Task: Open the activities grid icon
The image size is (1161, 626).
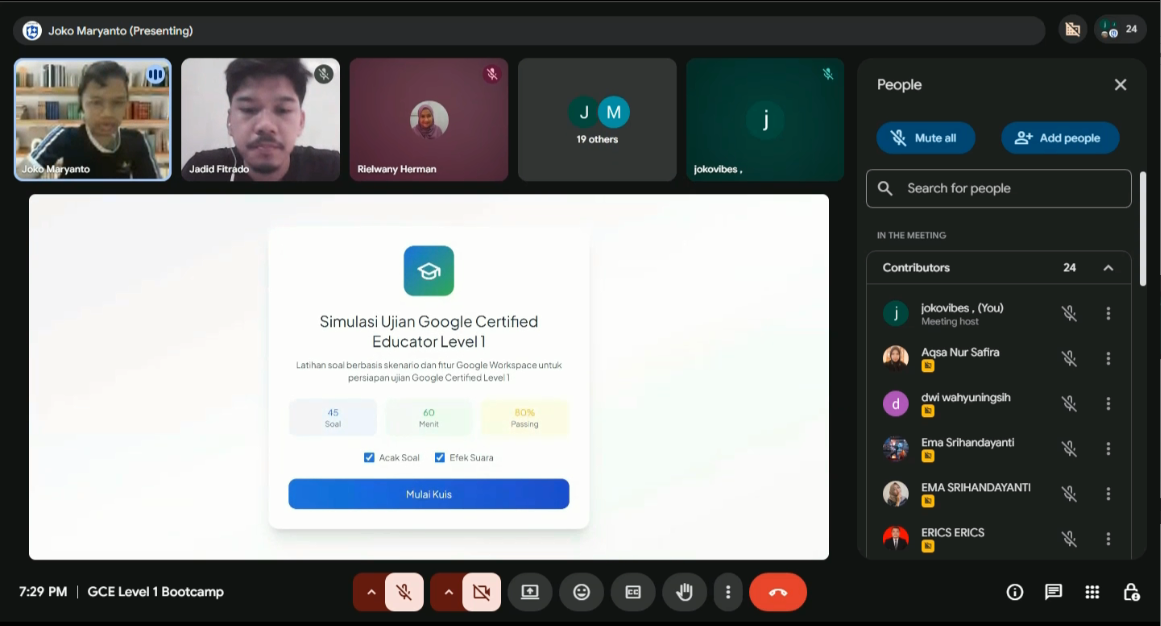Action: 1092,592
